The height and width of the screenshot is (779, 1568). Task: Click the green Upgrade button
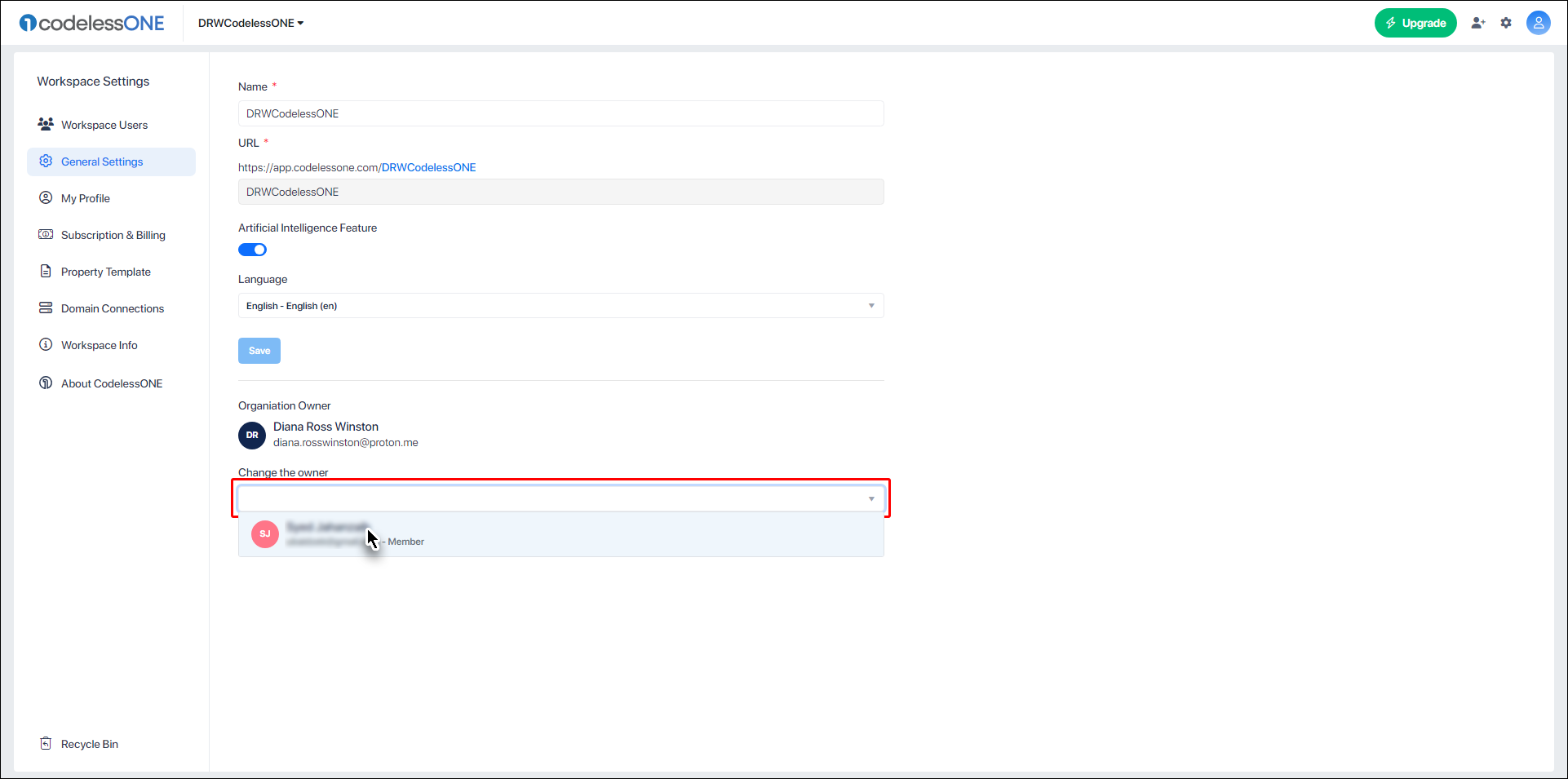pos(1415,23)
